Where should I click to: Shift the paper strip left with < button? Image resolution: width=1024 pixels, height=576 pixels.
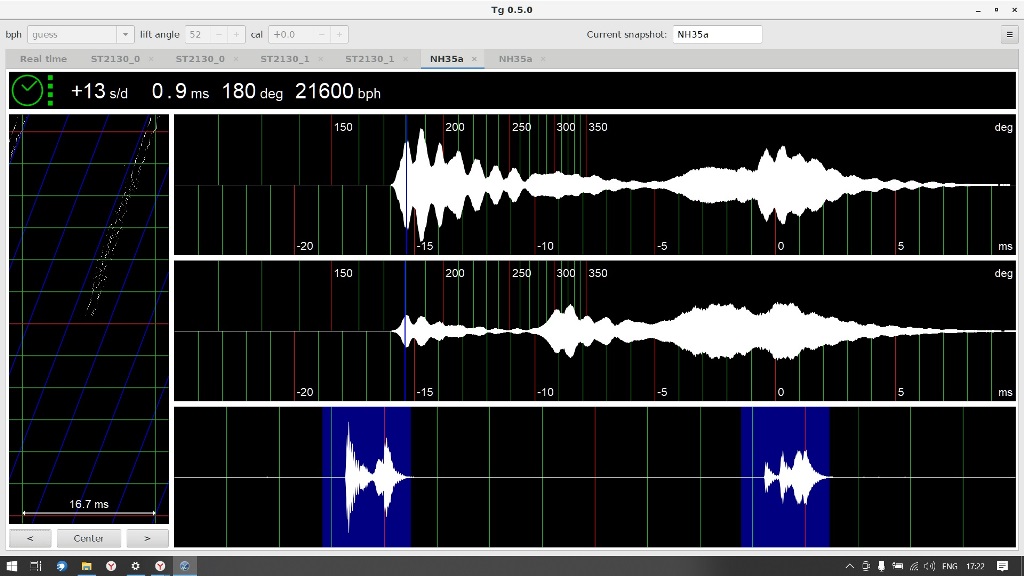click(31, 538)
